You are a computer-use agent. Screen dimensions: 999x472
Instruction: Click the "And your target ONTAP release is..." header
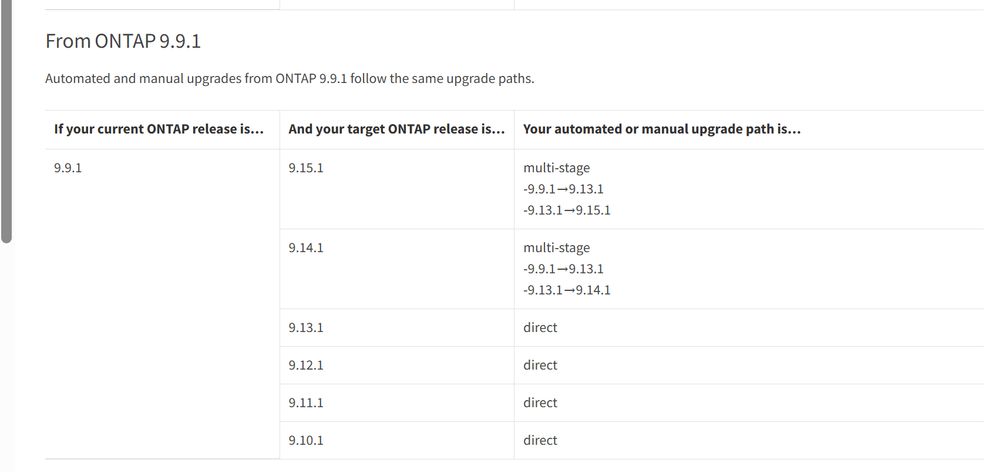click(x=396, y=129)
